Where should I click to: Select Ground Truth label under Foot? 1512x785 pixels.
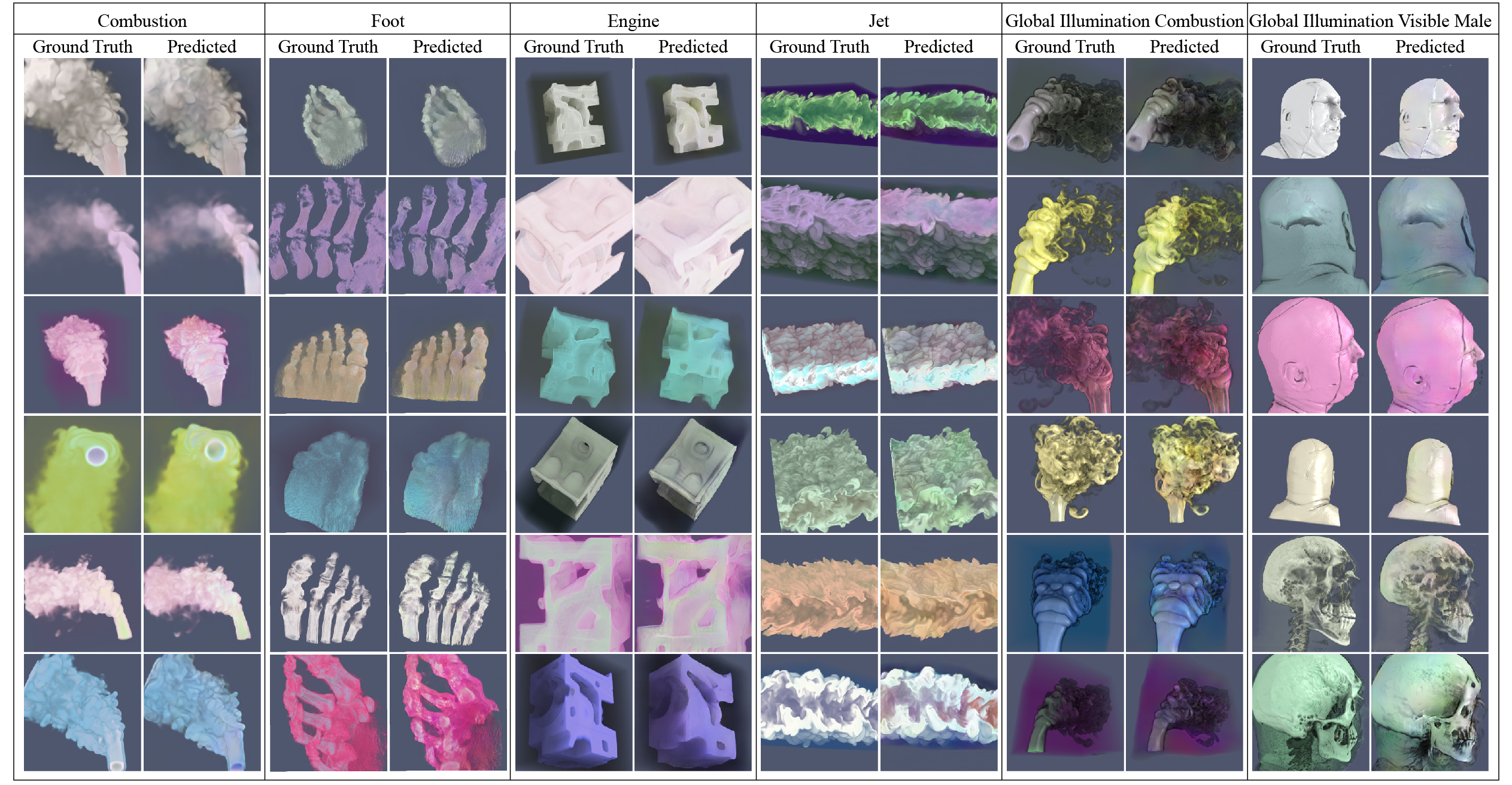click(328, 47)
